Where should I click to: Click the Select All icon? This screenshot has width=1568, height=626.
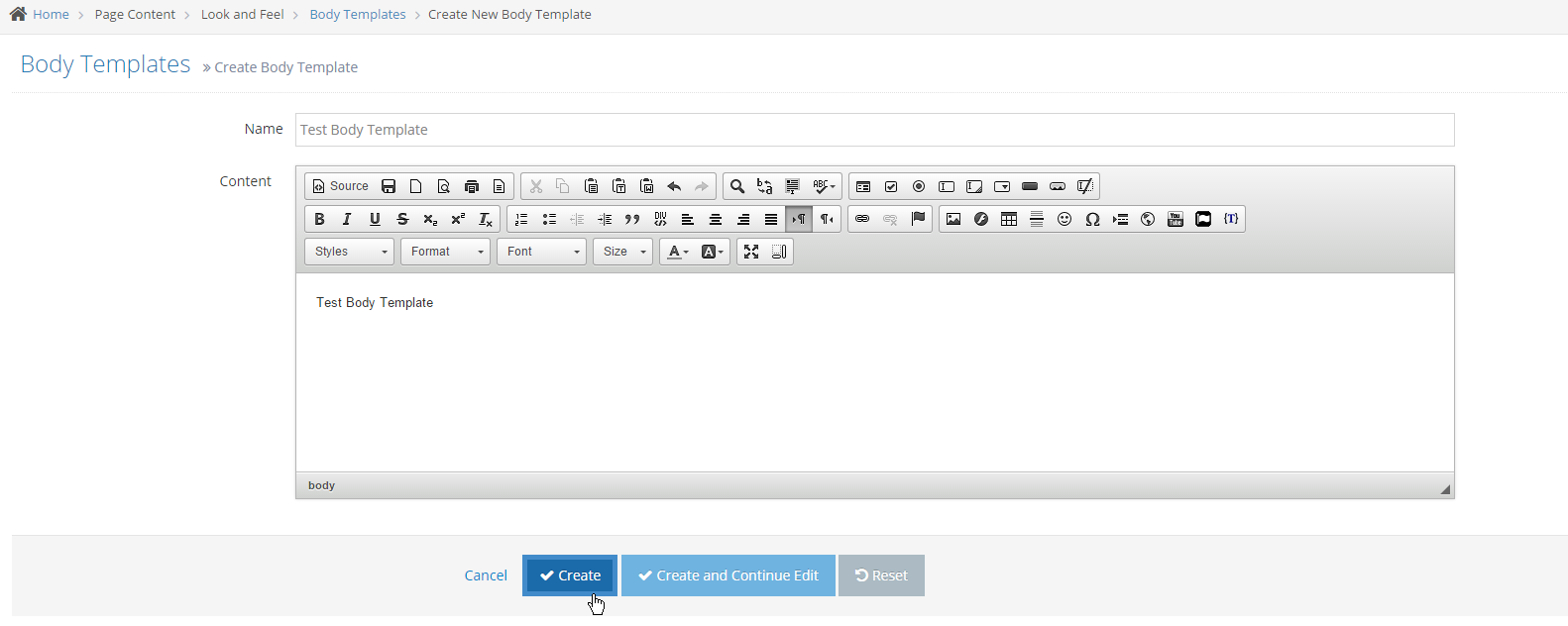(793, 186)
